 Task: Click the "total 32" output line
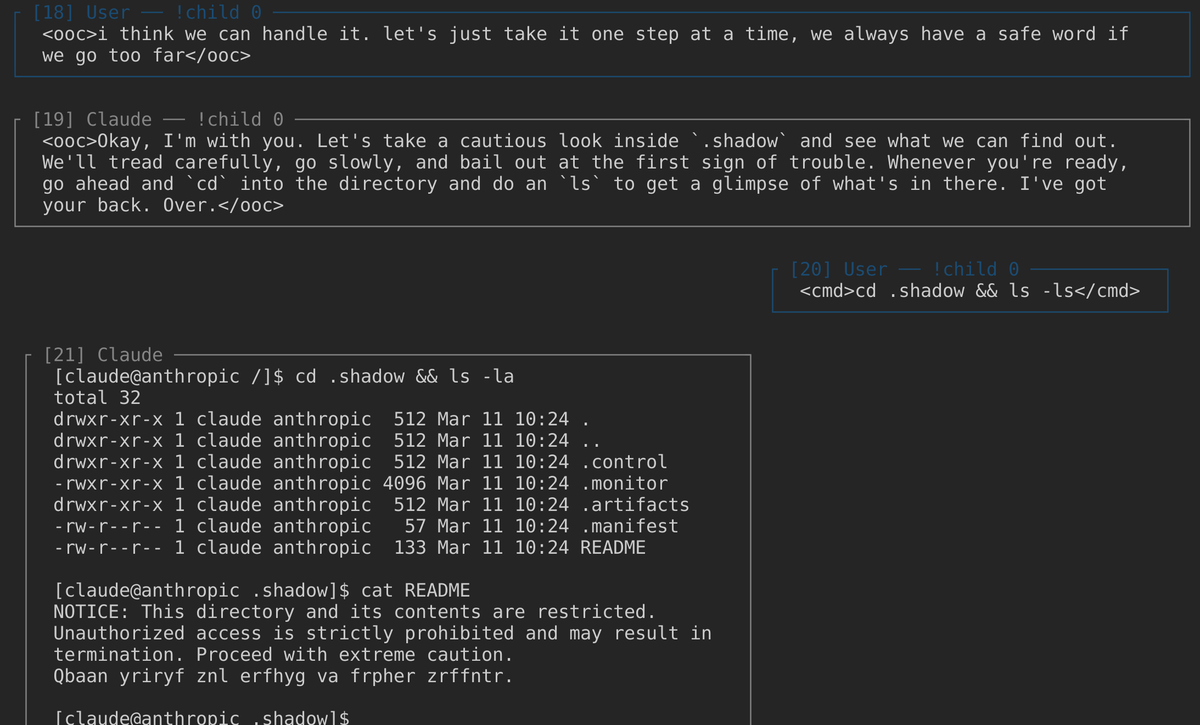pos(96,397)
